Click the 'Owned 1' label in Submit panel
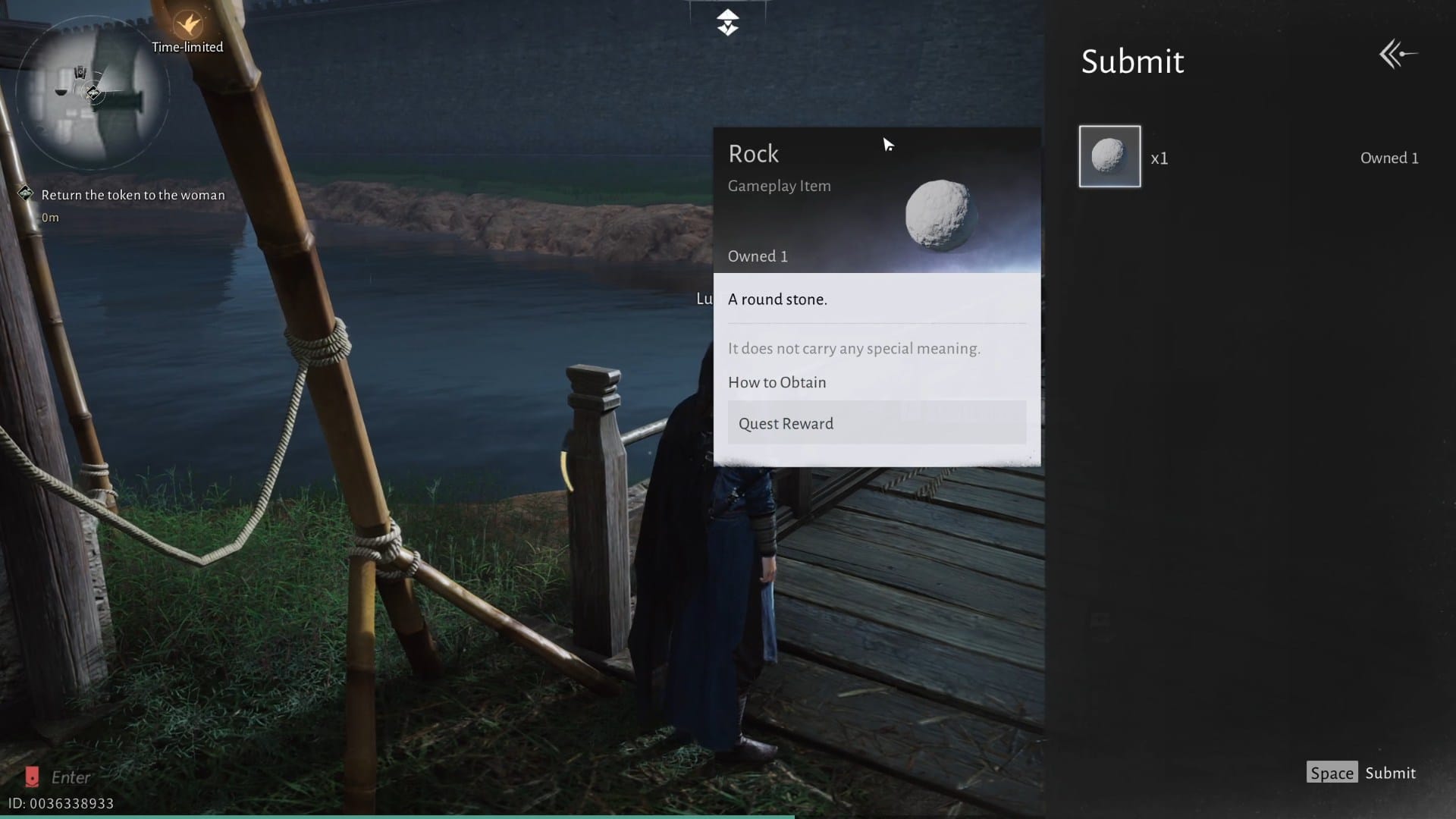 click(1389, 158)
